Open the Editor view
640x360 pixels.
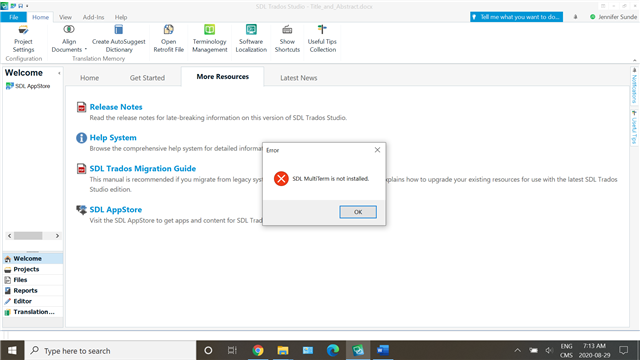33,301
